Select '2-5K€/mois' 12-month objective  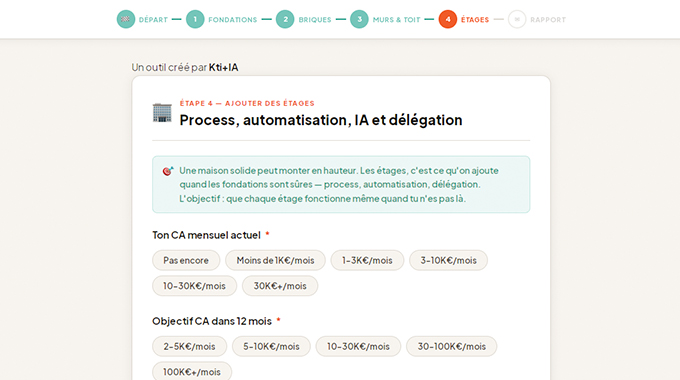[190, 346]
